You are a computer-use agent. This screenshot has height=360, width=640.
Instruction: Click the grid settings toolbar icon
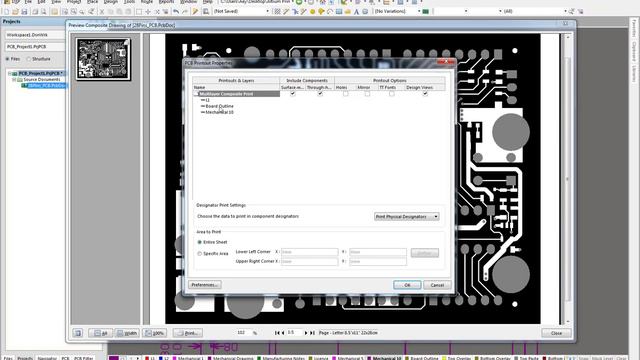pyautogui.click(x=277, y=12)
